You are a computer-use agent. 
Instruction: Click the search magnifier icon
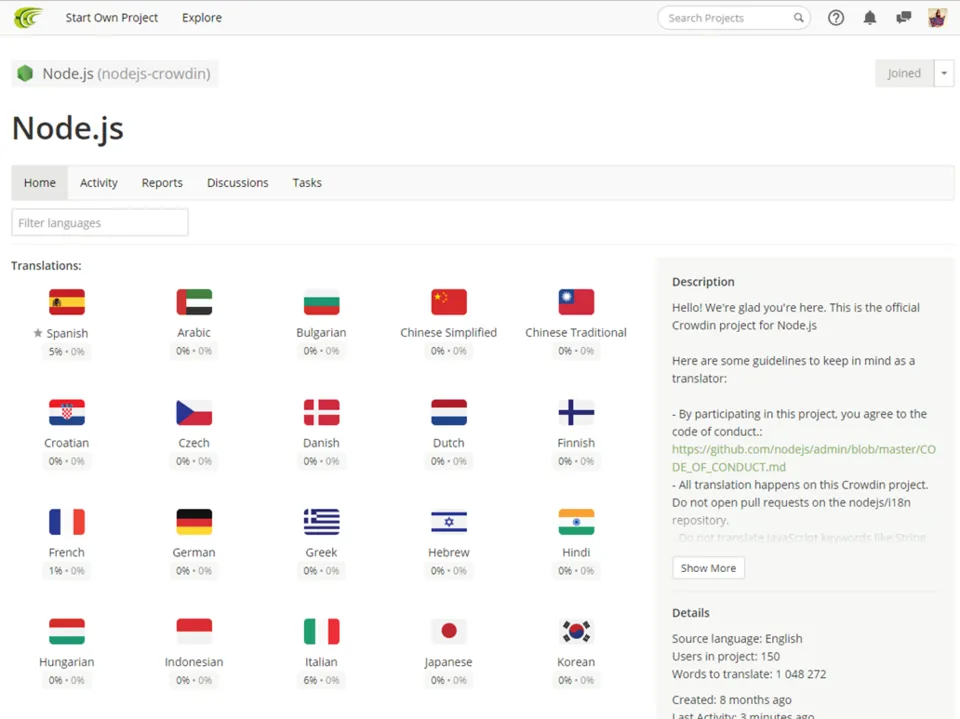tap(798, 18)
